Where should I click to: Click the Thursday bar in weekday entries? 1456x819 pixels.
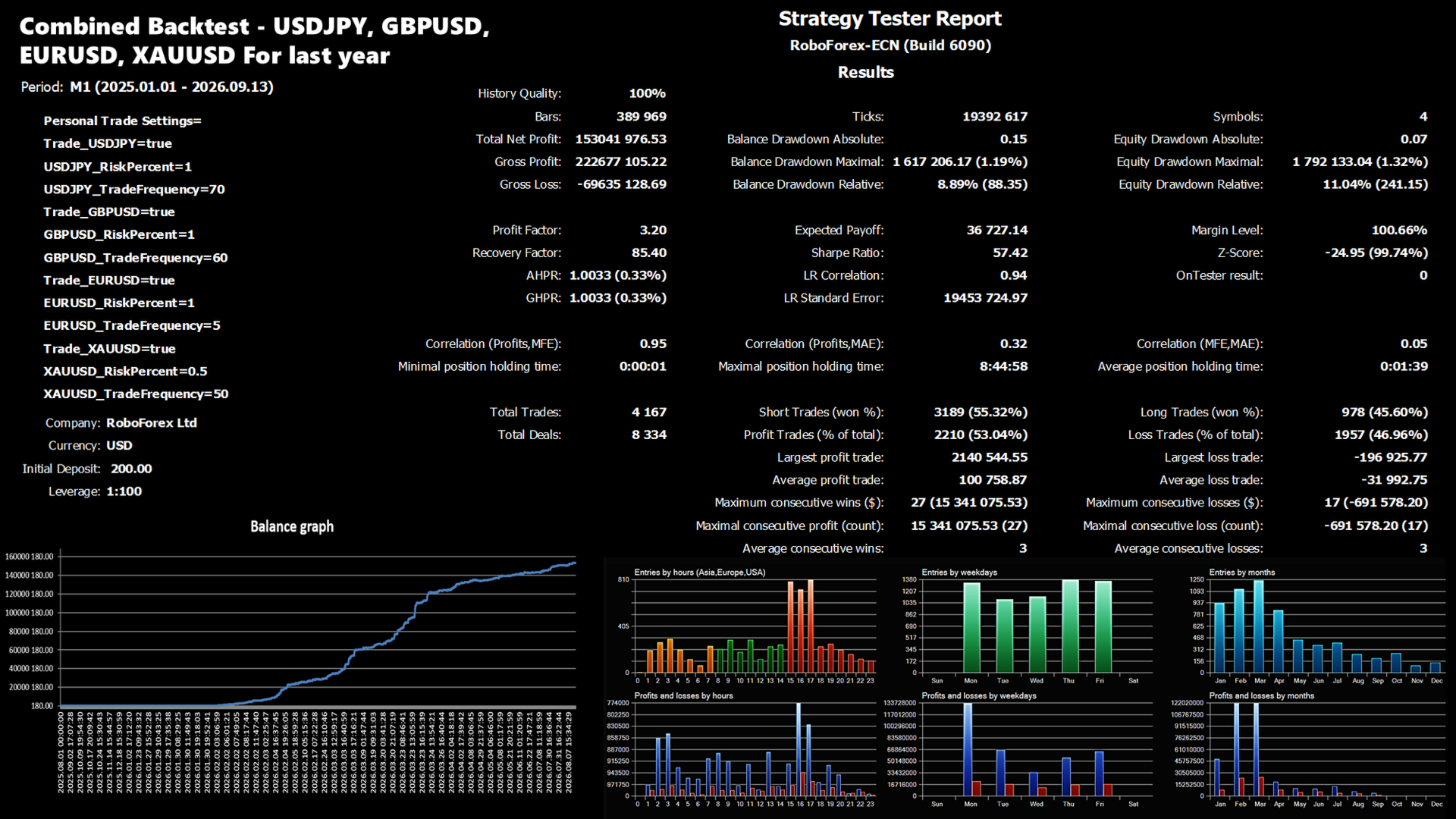[x=1070, y=626]
